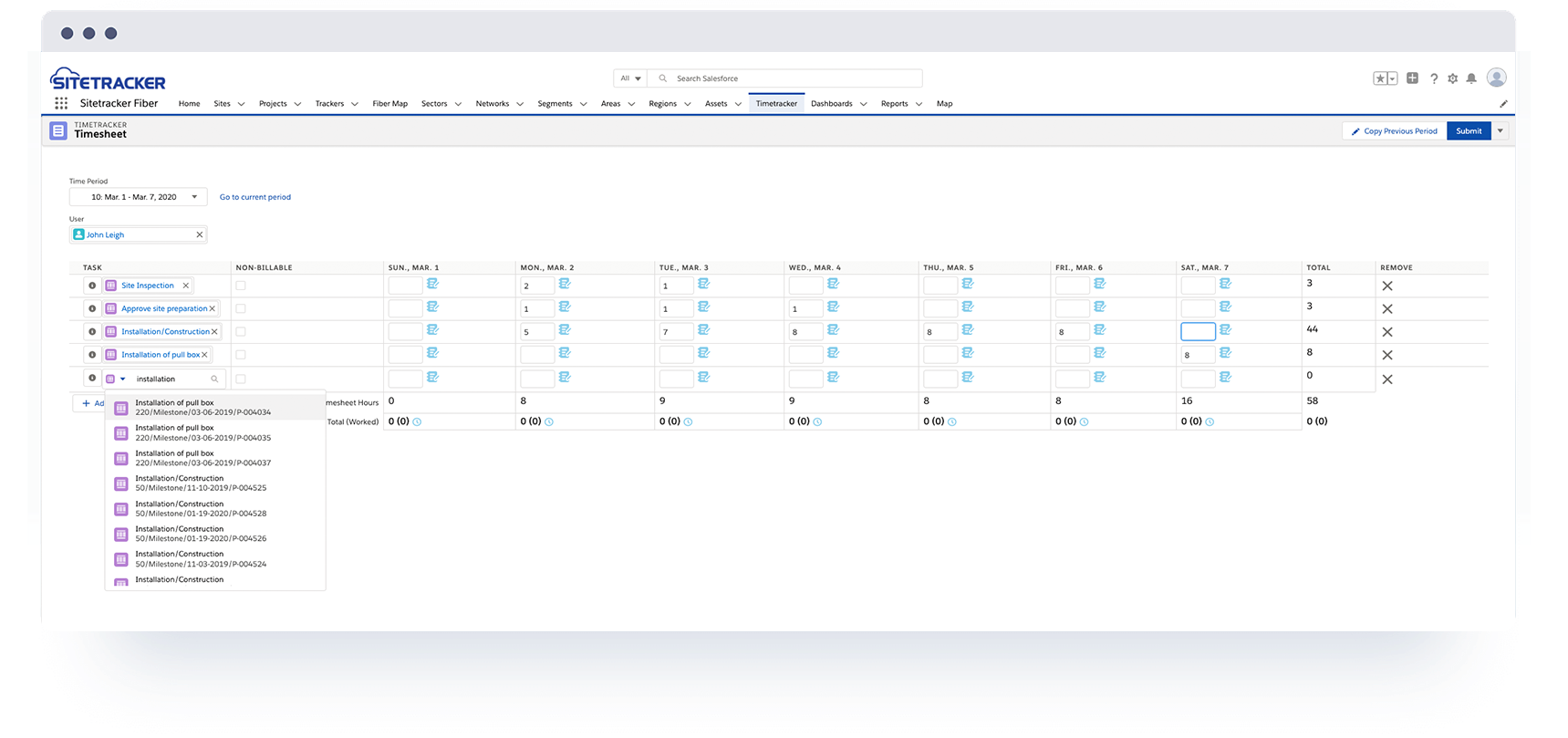Click notes icon for Site Inspection Monday
The height and width of the screenshot is (738, 1568).
[x=565, y=284]
